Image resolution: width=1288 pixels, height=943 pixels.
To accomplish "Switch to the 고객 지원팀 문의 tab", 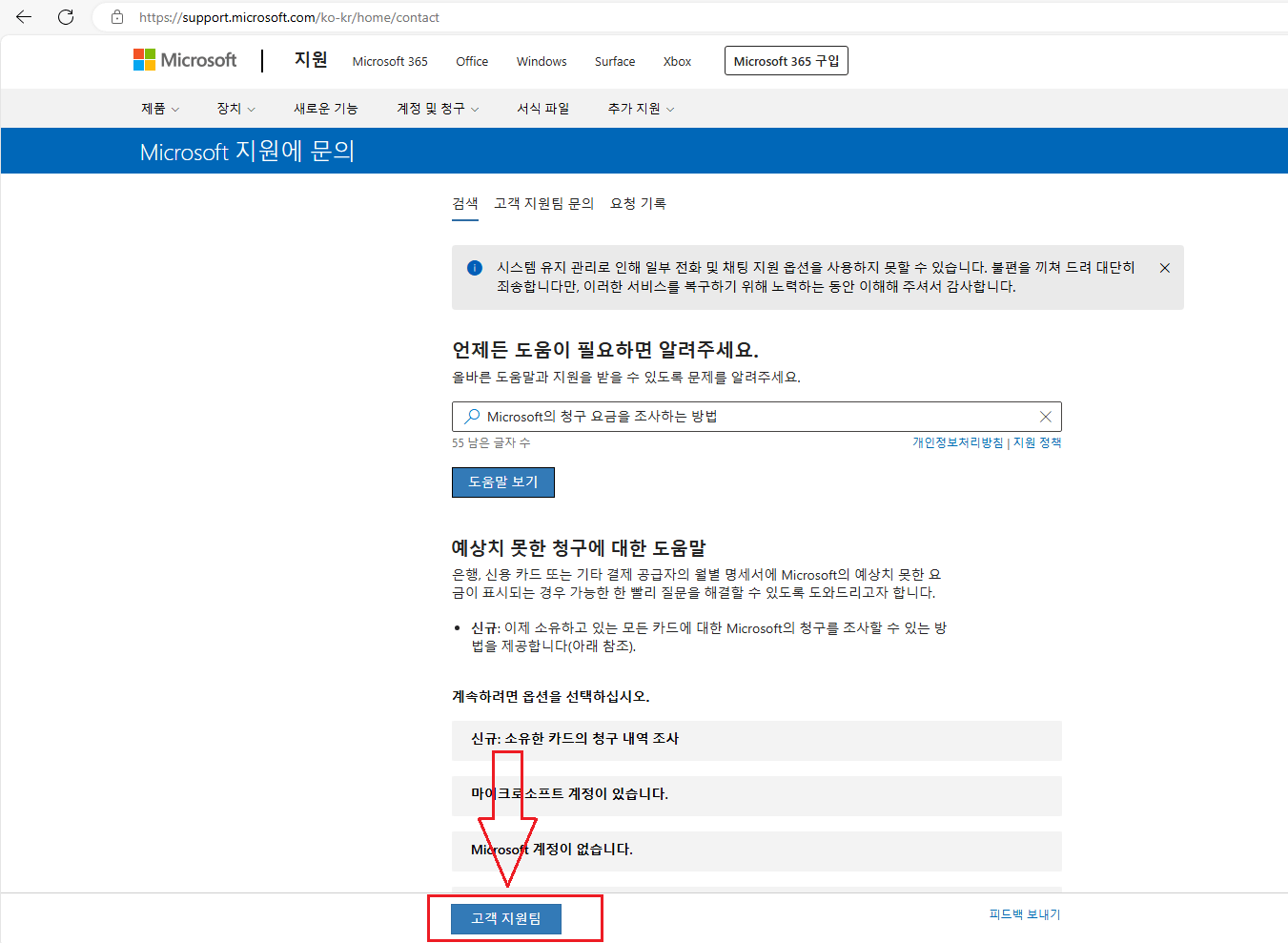I will 544,204.
